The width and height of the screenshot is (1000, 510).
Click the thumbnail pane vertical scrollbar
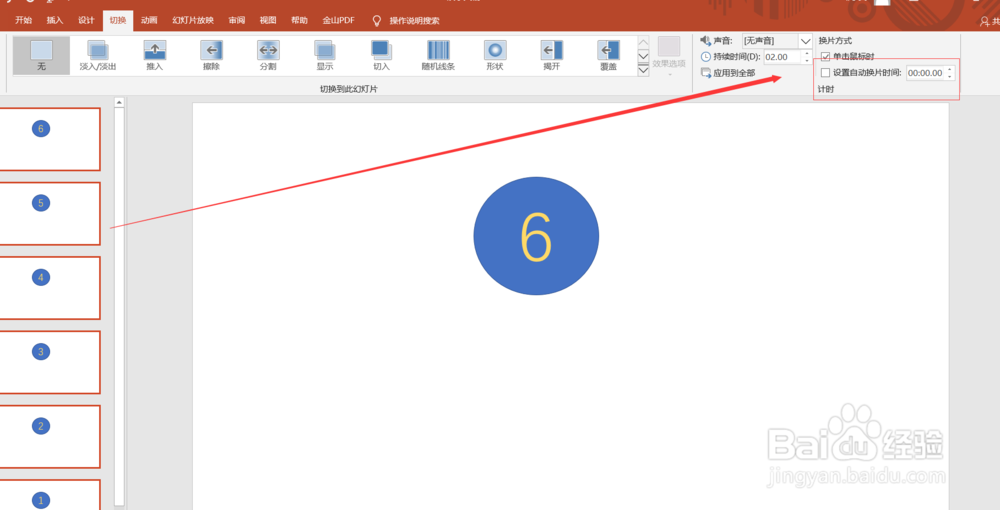119,306
